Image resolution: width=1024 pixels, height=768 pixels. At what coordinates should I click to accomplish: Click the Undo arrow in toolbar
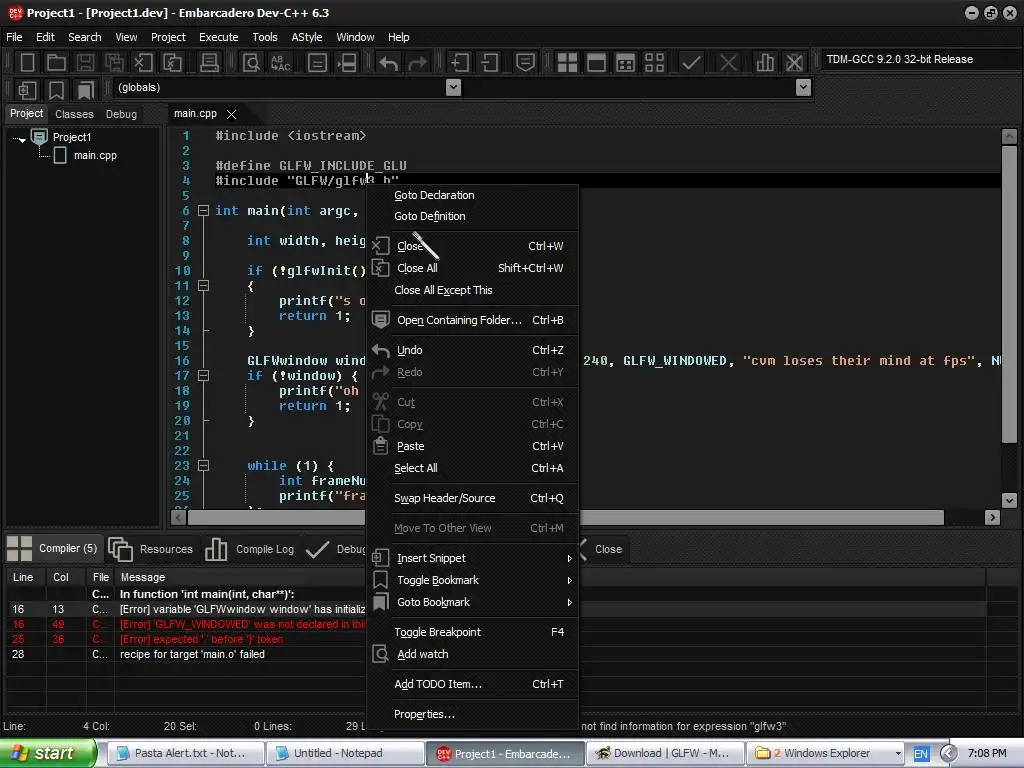[389, 63]
